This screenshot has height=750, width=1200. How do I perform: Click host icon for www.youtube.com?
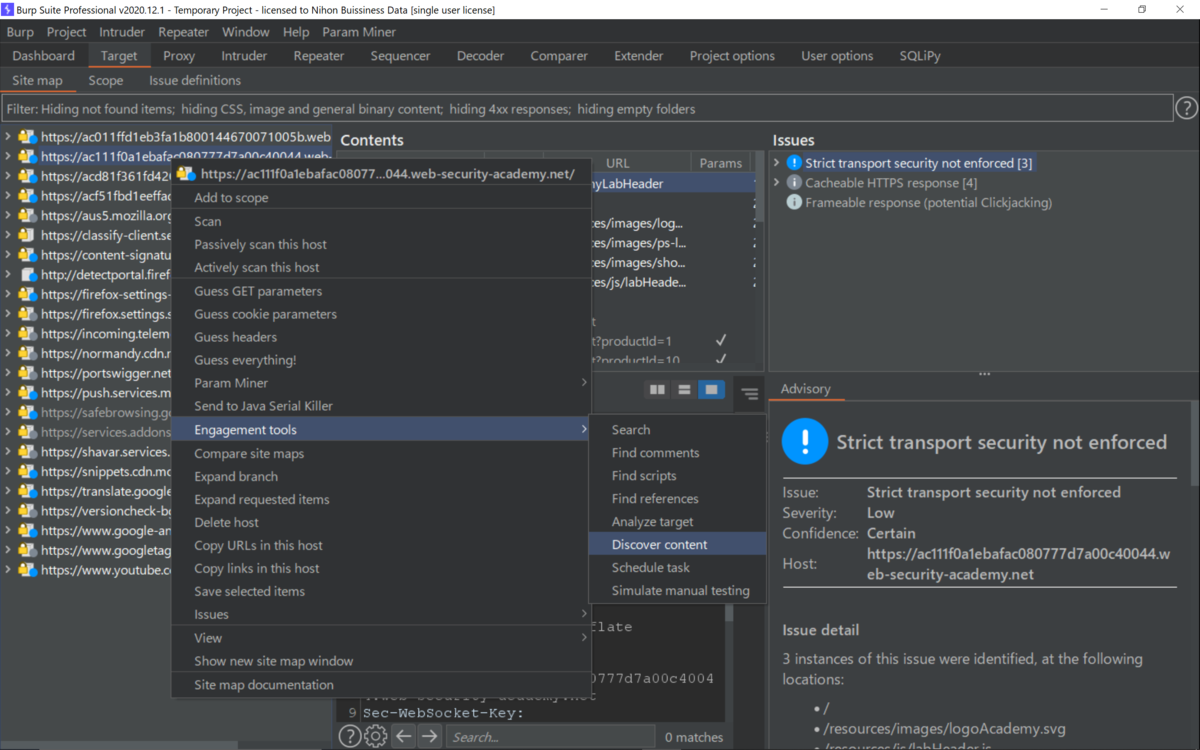(x=27, y=570)
